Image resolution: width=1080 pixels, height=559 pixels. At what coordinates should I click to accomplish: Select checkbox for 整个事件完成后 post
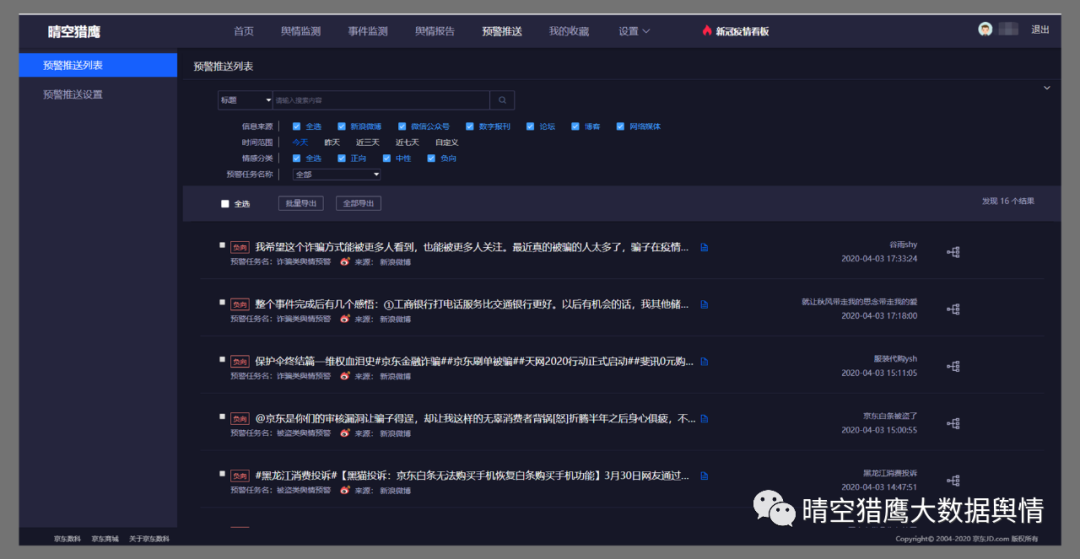(222, 302)
